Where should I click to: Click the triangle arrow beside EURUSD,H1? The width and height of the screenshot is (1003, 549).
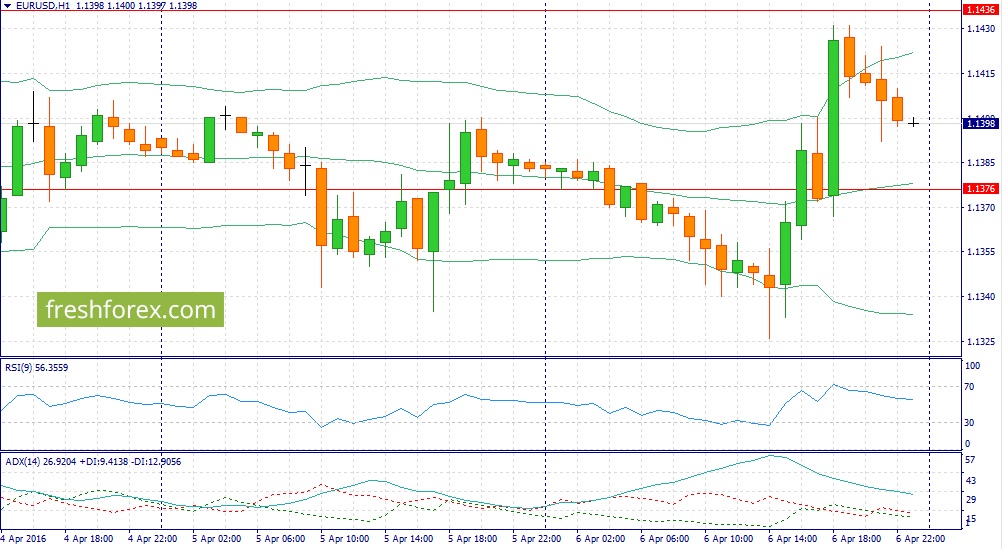[x=6, y=6]
